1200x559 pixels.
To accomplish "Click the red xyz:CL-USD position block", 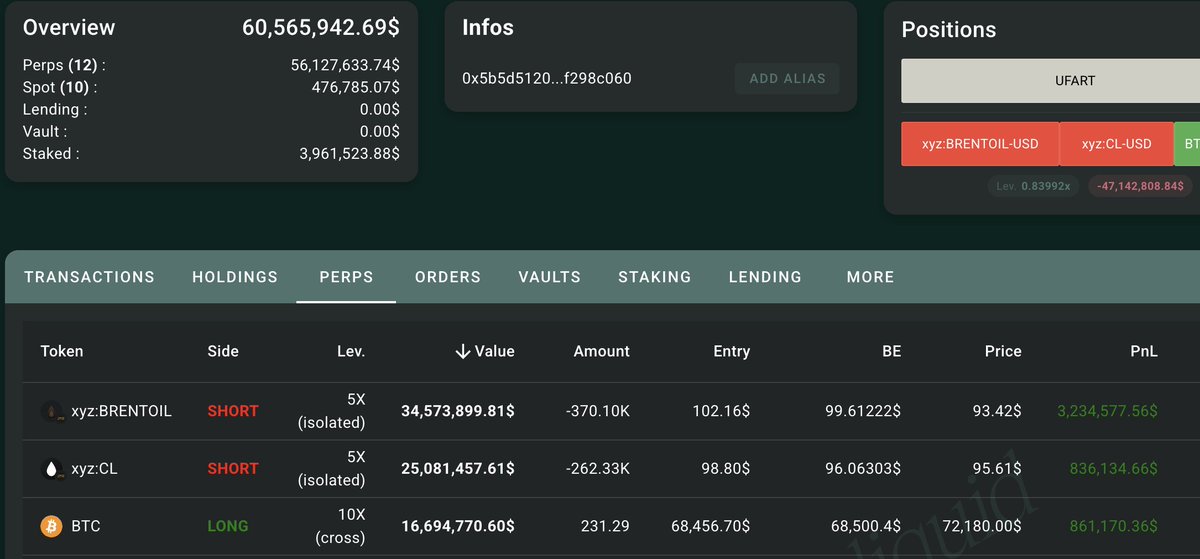I will (1116, 144).
